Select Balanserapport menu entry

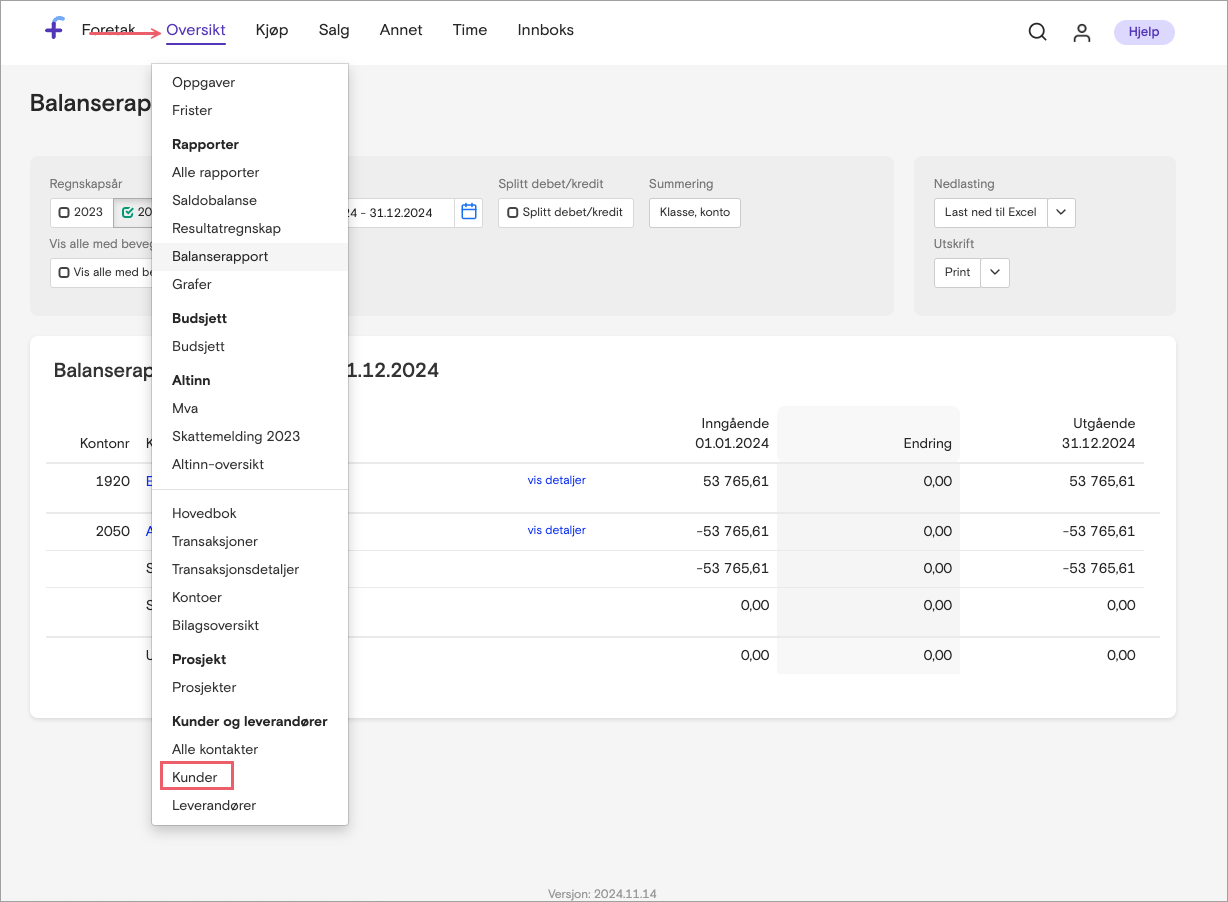(250, 256)
